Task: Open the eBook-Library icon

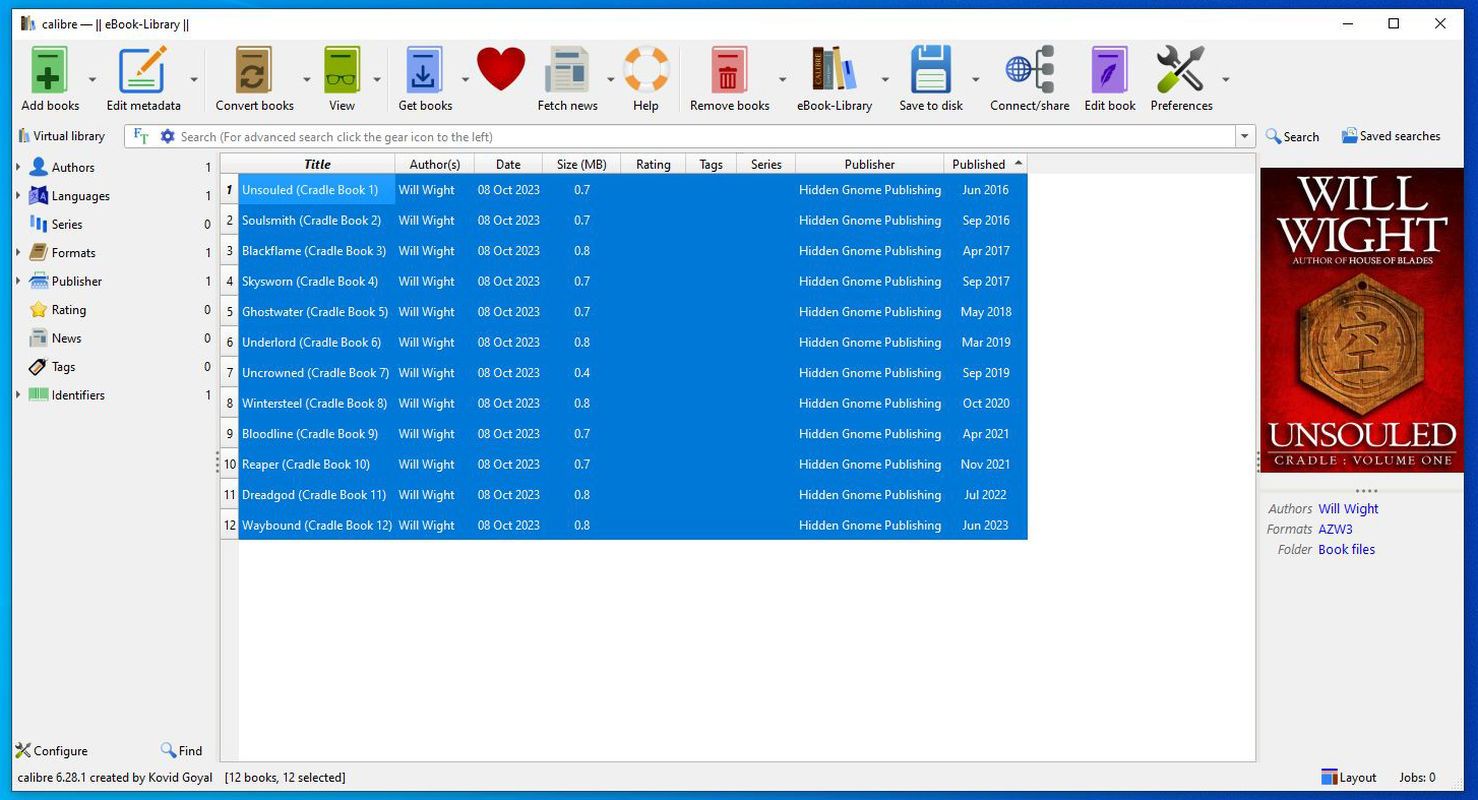Action: coord(834,71)
